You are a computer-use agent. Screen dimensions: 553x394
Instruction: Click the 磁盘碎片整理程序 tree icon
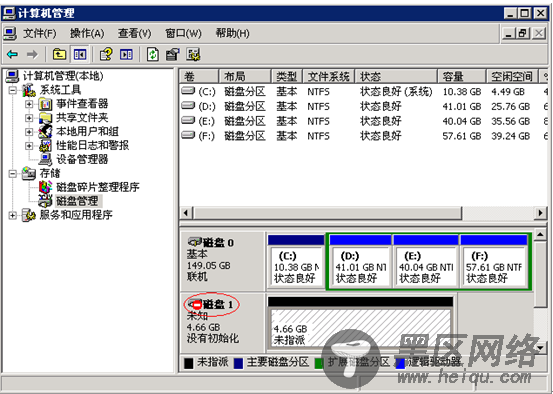click(x=45, y=187)
